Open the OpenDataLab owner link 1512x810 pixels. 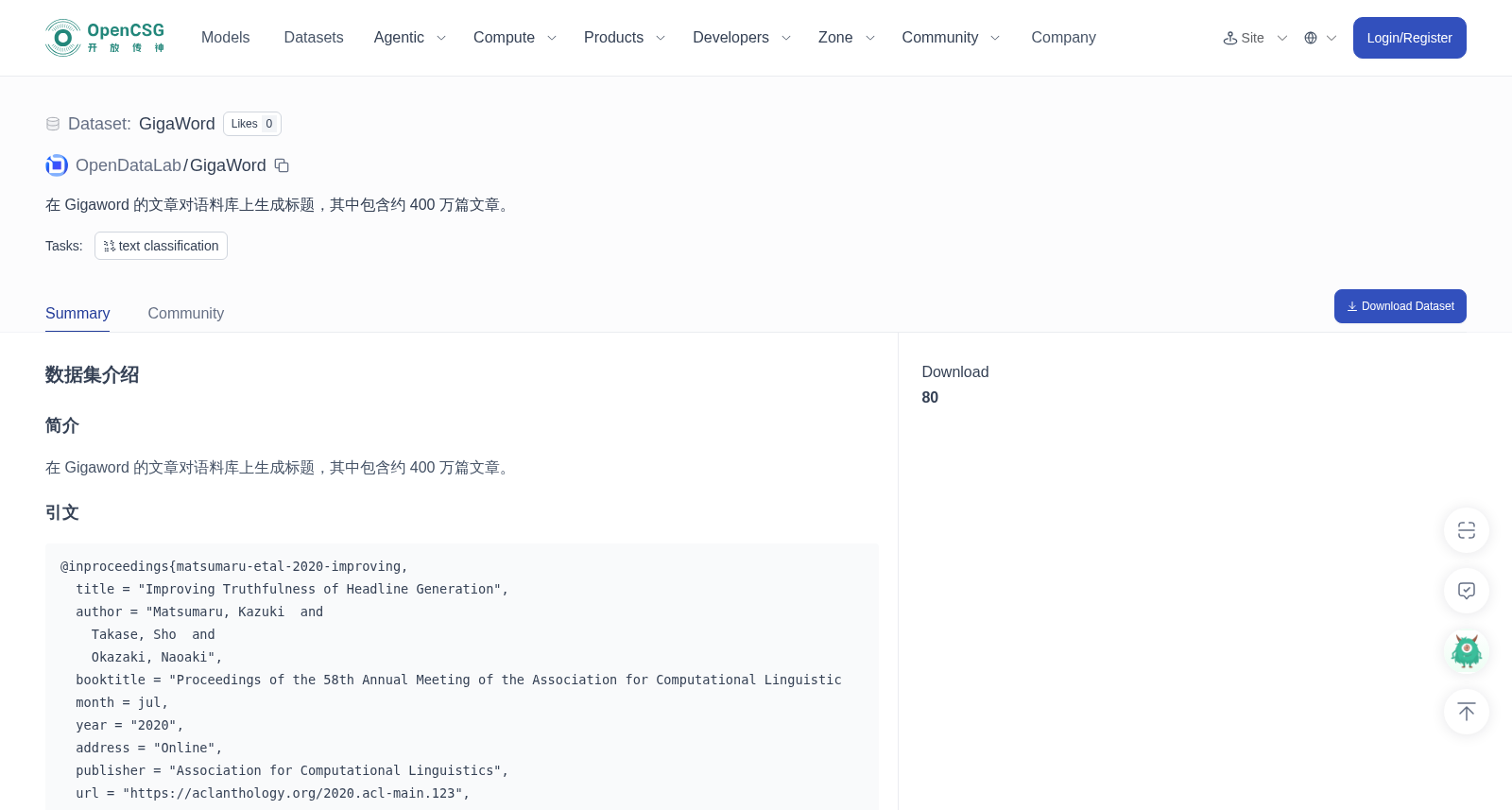pos(129,165)
